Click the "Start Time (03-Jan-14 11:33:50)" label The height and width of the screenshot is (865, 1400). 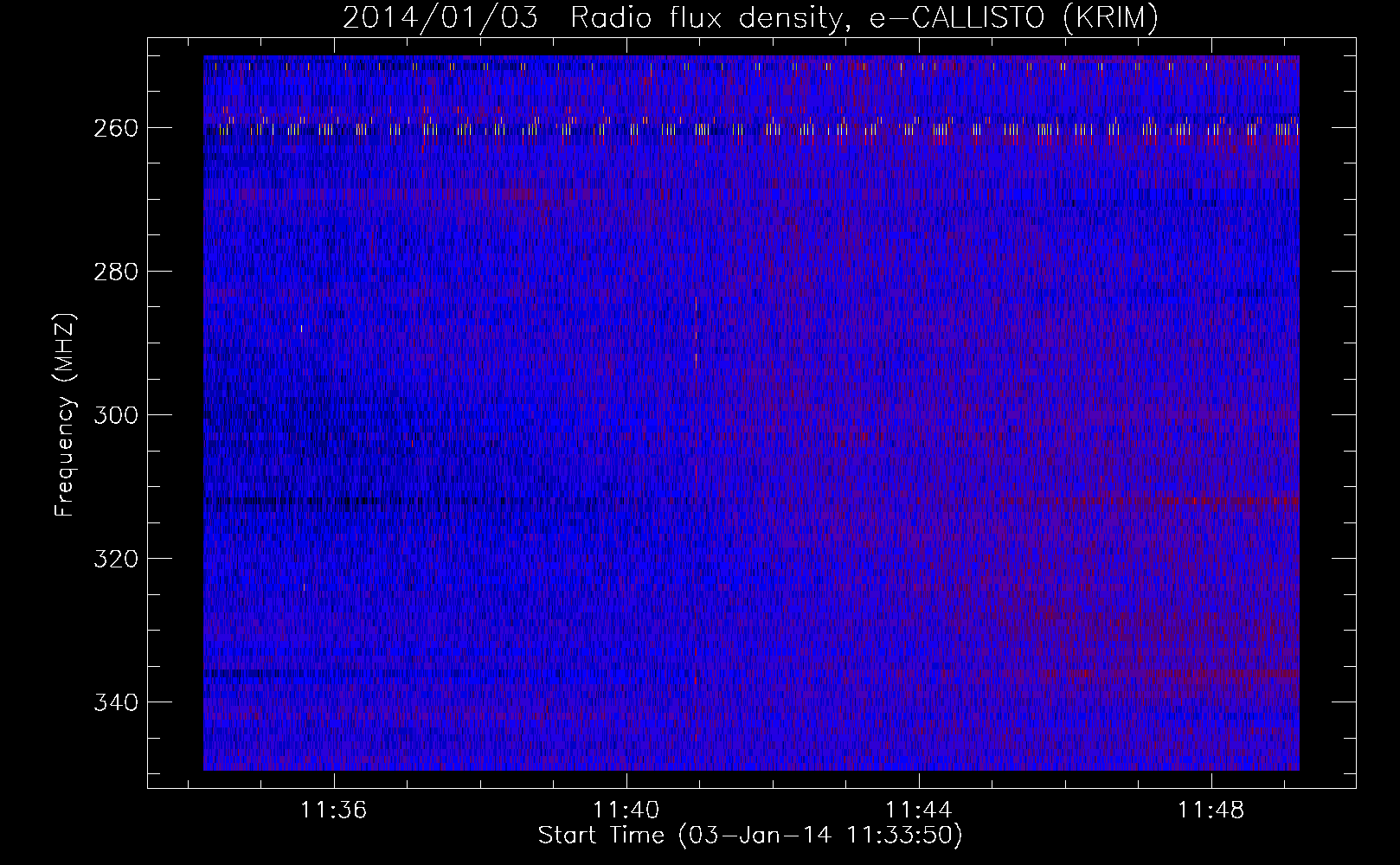pos(750,836)
